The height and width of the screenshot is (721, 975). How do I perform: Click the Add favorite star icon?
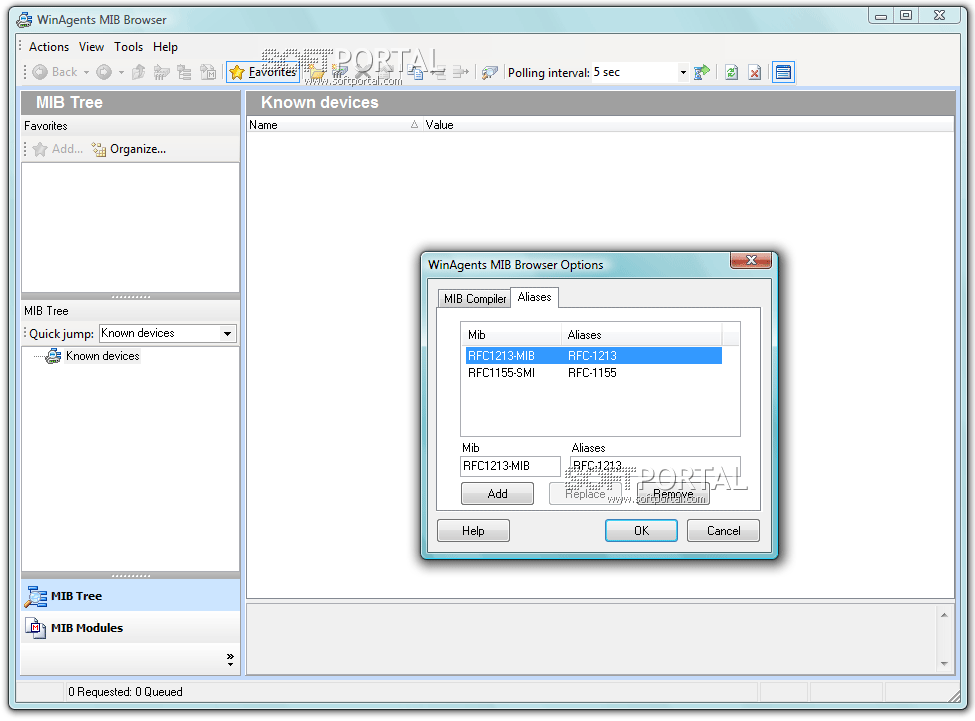(x=40, y=149)
